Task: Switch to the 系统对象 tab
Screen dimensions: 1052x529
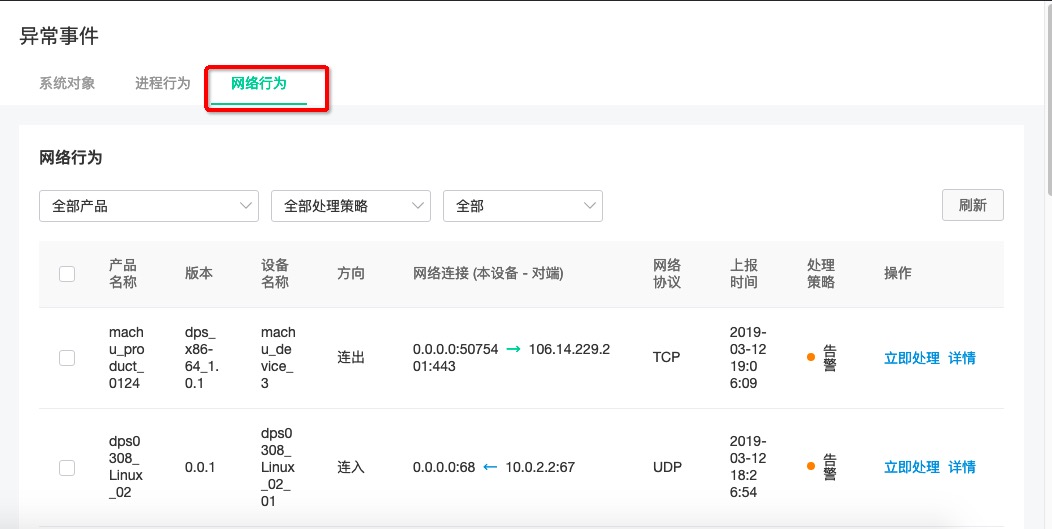Action: pyautogui.click(x=67, y=83)
